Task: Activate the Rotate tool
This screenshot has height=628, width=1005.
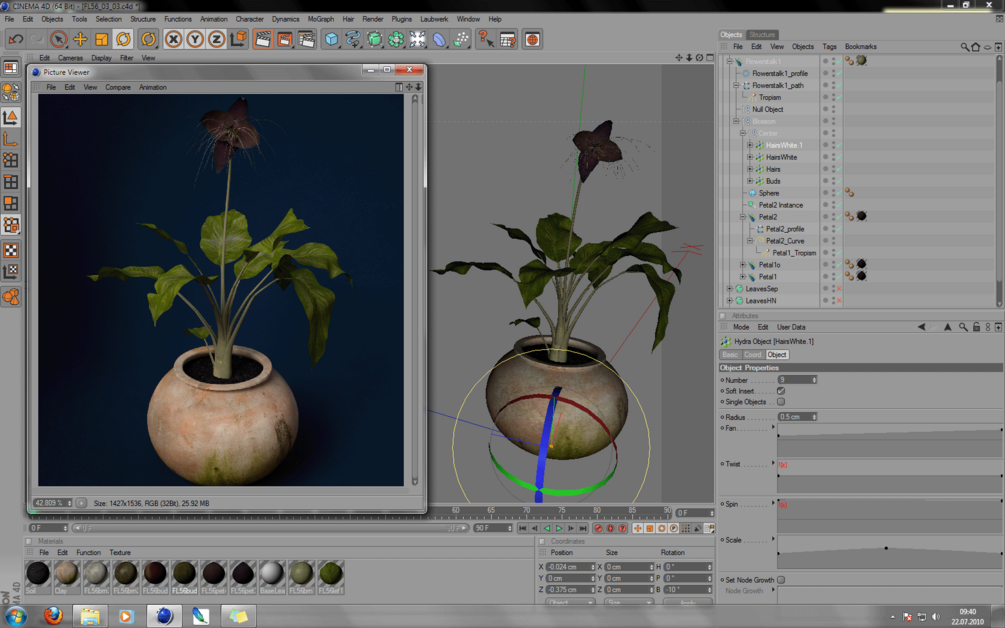Action: click(123, 40)
